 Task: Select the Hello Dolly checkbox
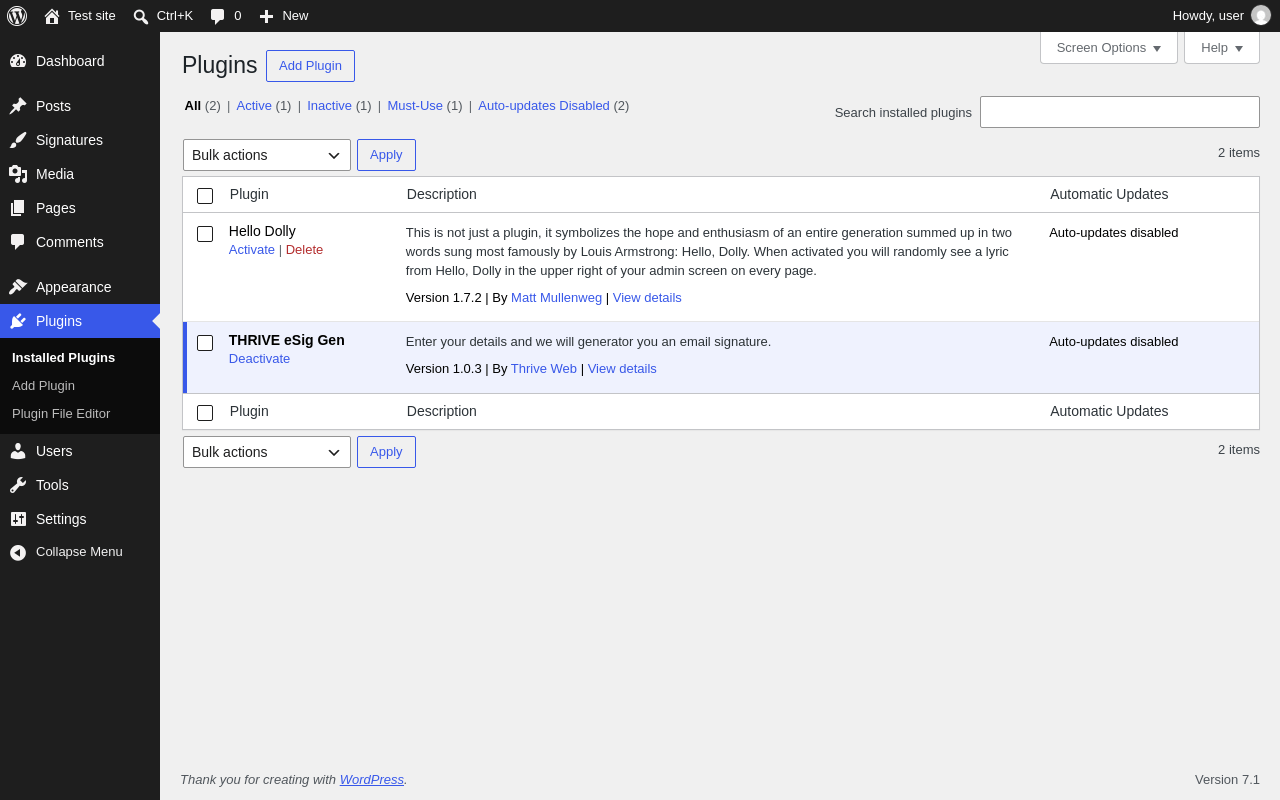(205, 234)
